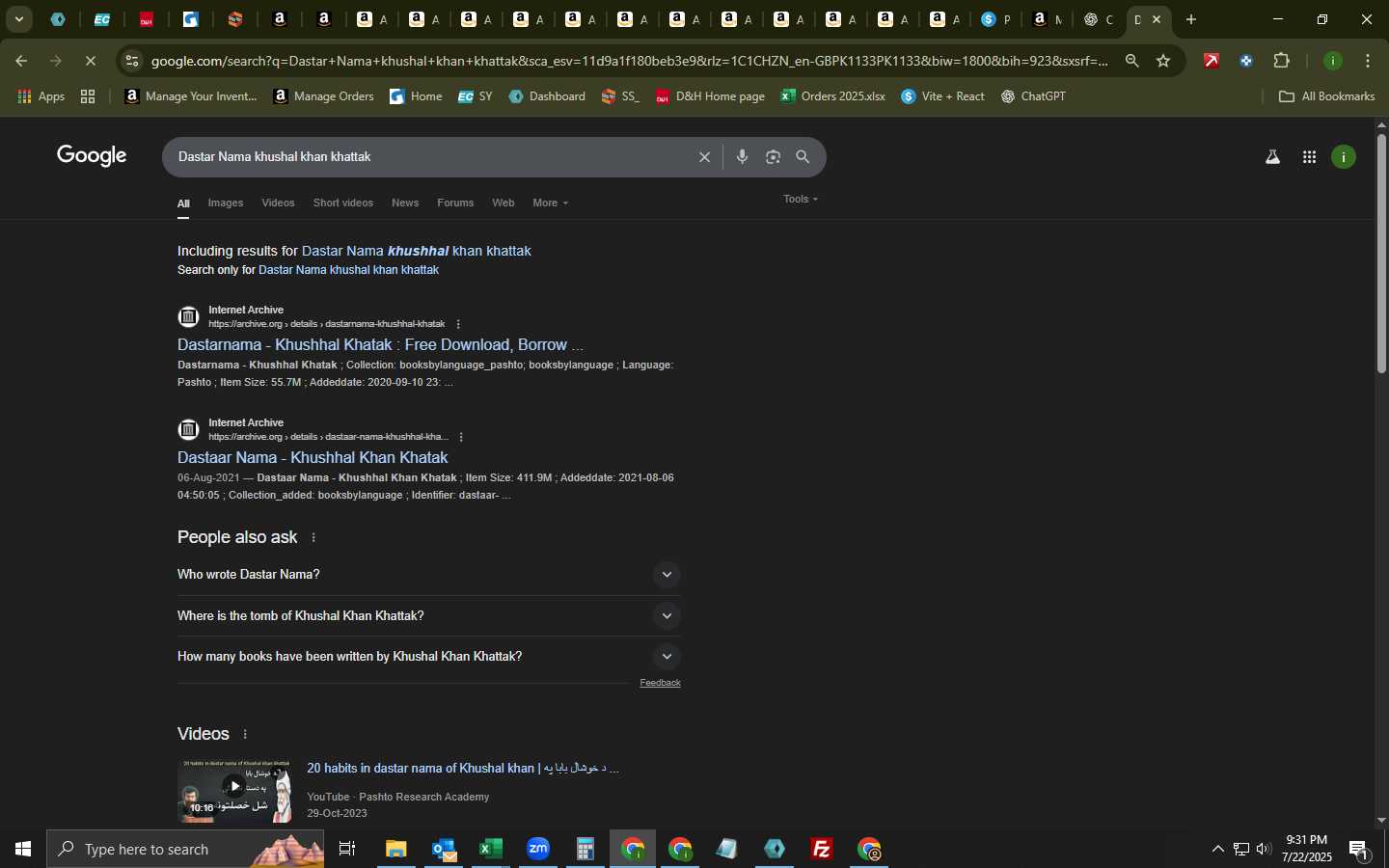Open the tab groups grid icon in the bookmarks bar
1389x868 pixels.
(x=88, y=96)
